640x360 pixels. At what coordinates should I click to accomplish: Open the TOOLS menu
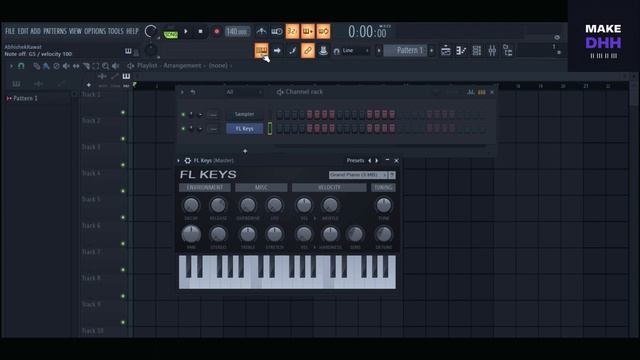tap(116, 31)
